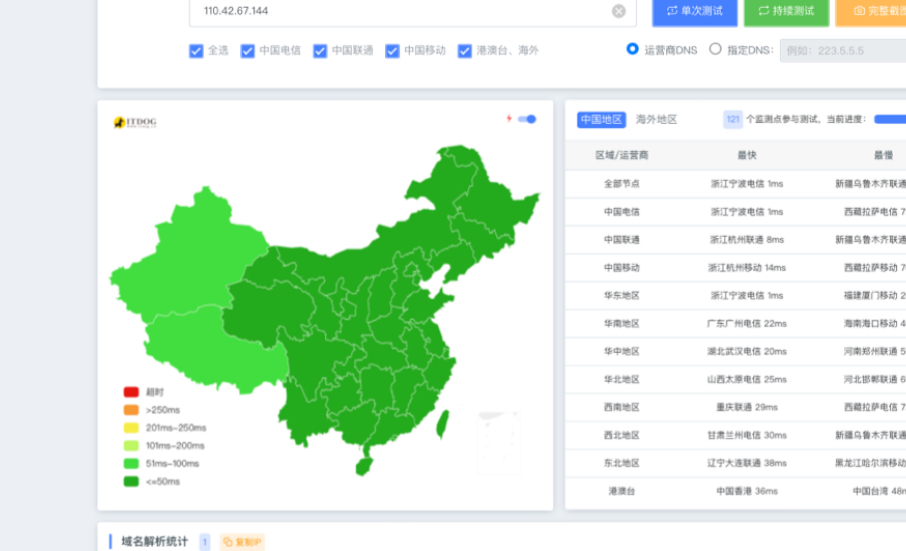Viewport: 906px width, 551px height.
Task: Click the 山西太原电信 25ms cell
Action: pos(747,379)
